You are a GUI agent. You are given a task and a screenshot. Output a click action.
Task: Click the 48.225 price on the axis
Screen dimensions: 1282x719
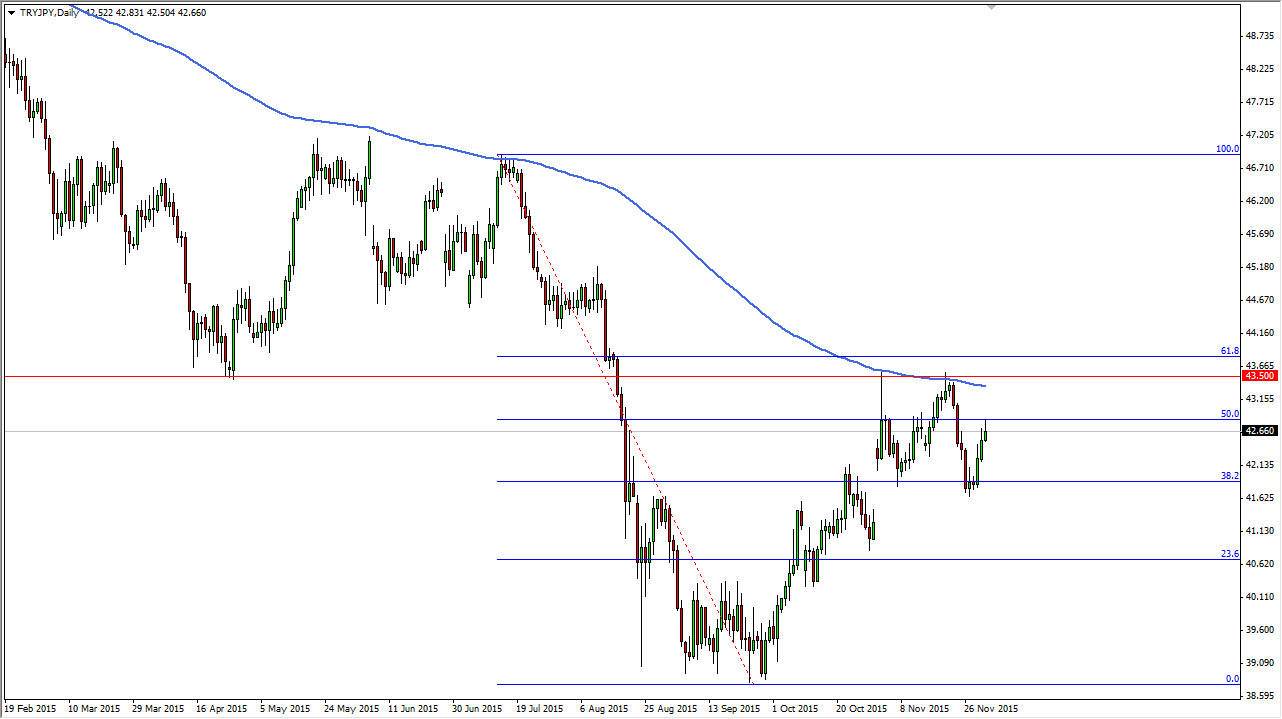[x=1259, y=69]
